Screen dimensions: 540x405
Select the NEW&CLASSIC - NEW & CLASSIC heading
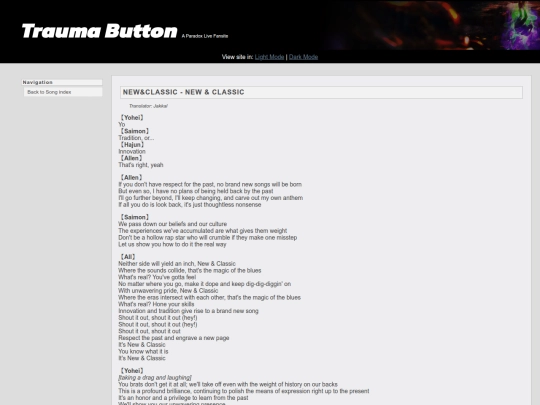184,92
